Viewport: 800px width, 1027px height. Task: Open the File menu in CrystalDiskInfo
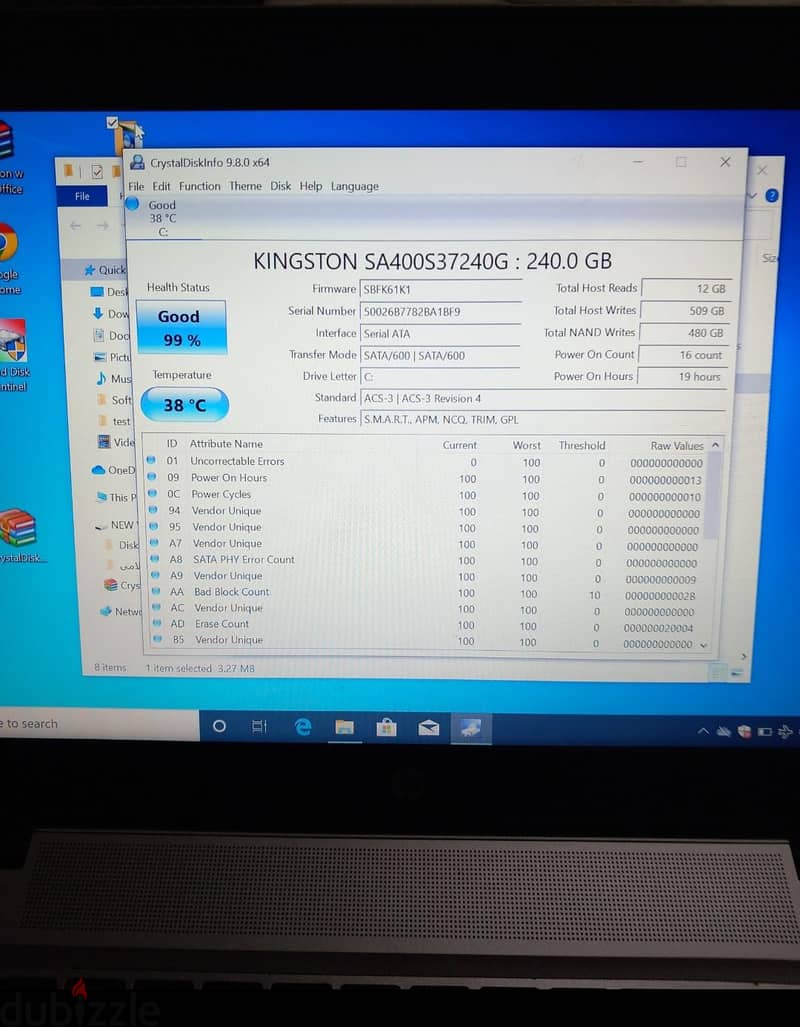coord(136,186)
